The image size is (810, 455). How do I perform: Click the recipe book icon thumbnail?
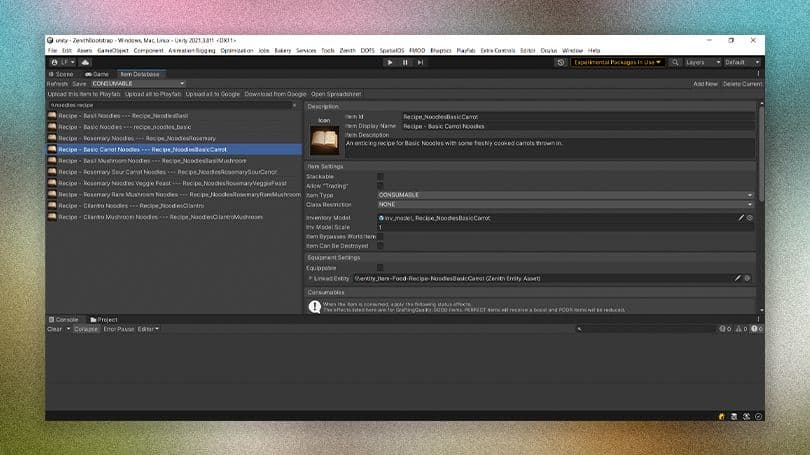point(323,139)
